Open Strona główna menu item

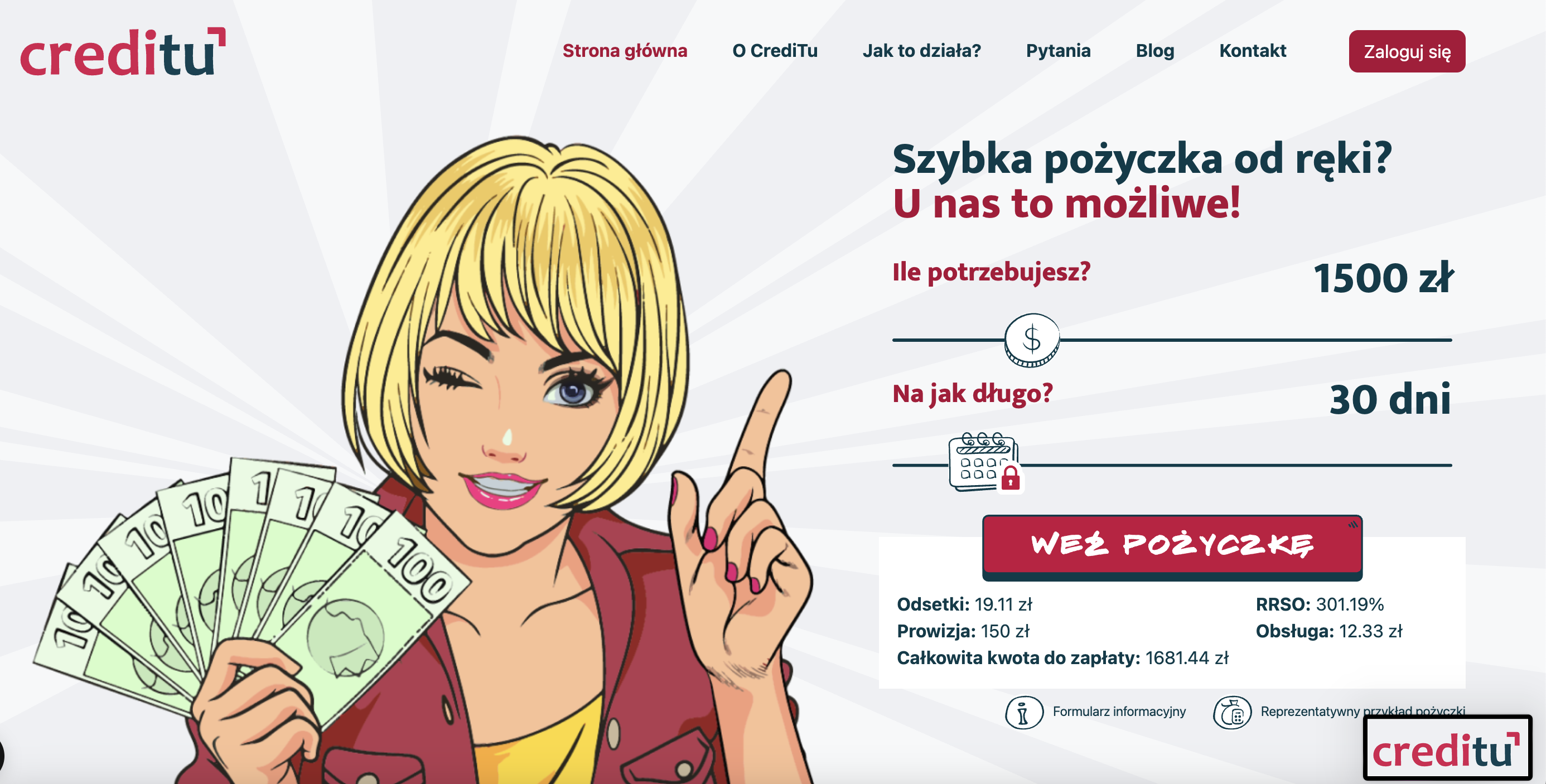pyautogui.click(x=625, y=51)
